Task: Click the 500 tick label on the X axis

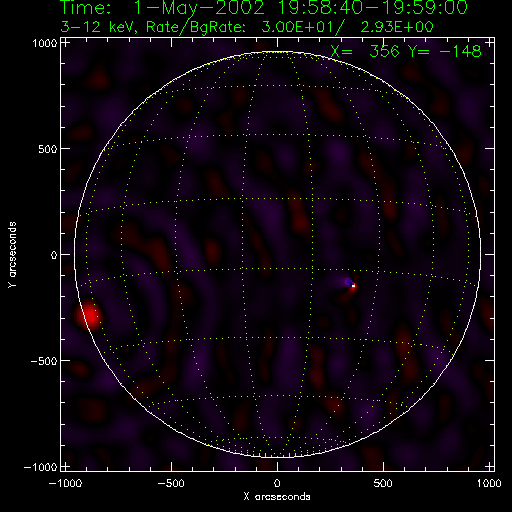Action: pyautogui.click(x=383, y=483)
